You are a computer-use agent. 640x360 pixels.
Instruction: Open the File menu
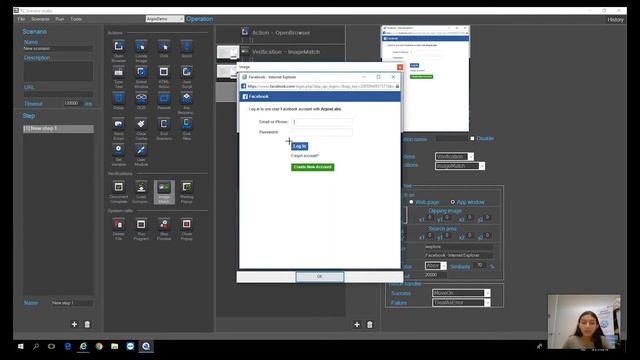[21, 19]
